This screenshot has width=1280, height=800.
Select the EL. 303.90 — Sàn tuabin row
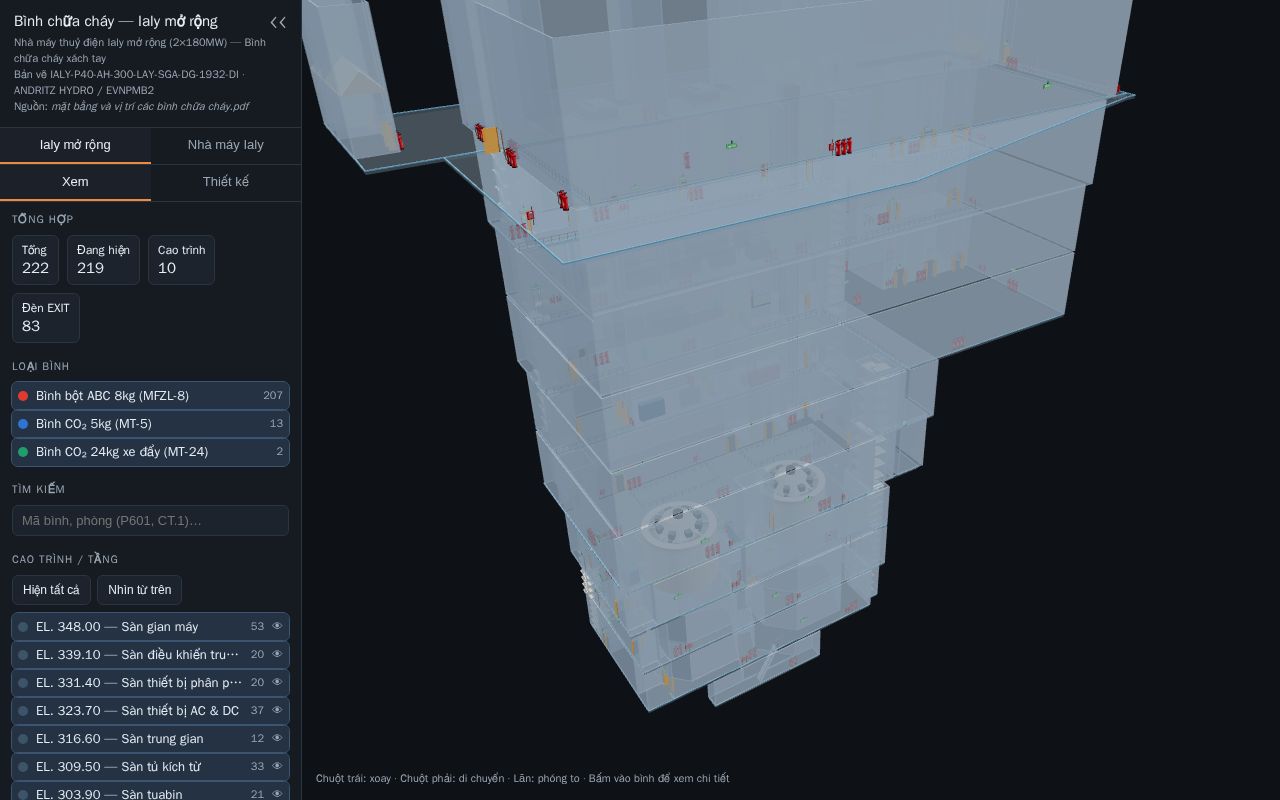pyautogui.click(x=150, y=793)
